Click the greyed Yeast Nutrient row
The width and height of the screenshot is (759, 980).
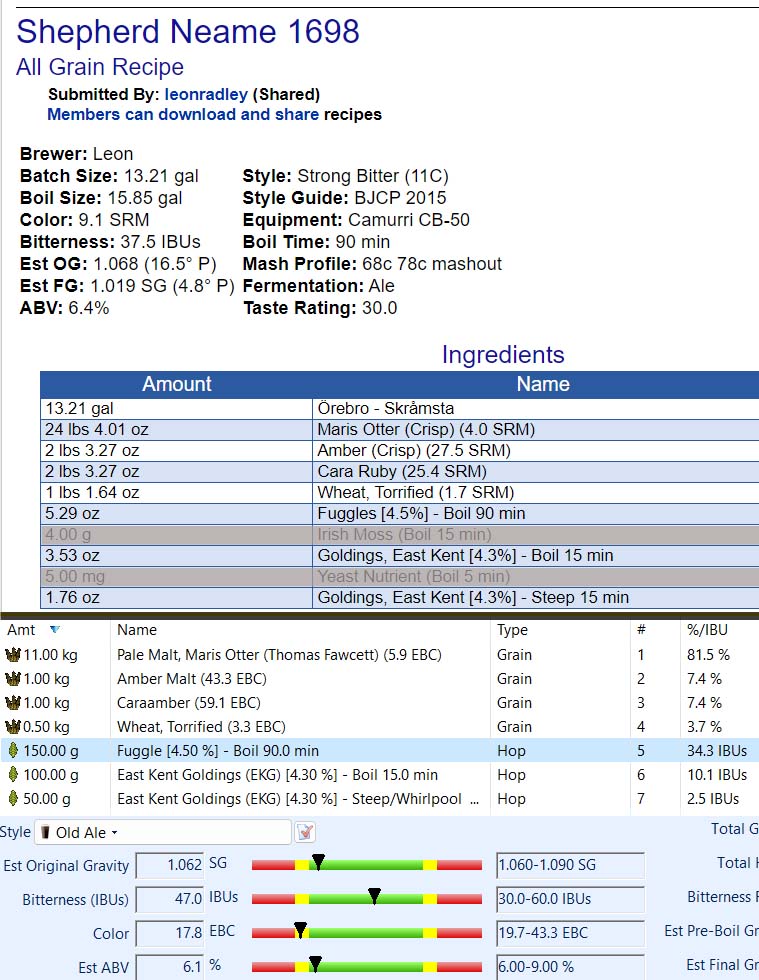pos(400,577)
